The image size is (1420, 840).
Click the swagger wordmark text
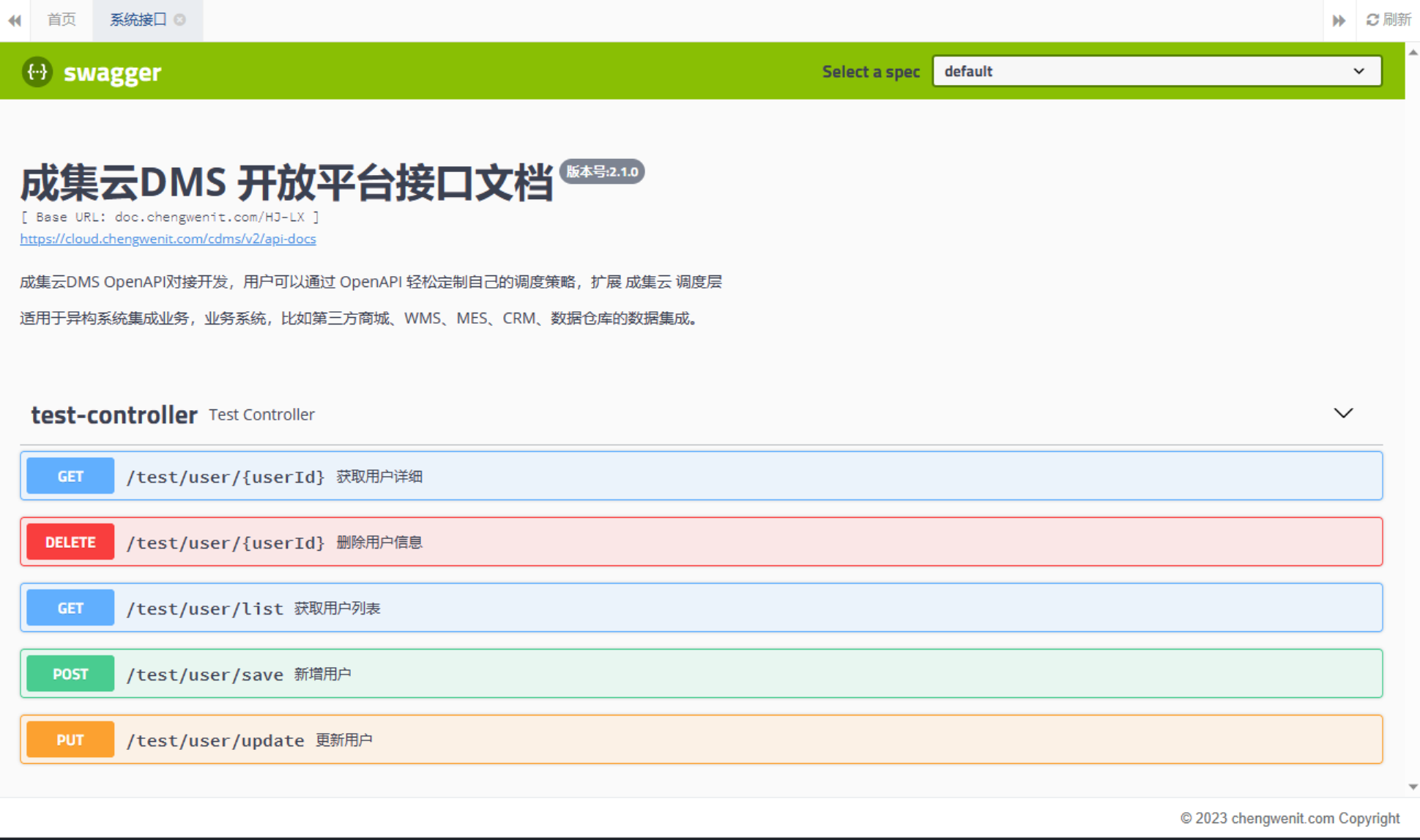click(x=112, y=73)
